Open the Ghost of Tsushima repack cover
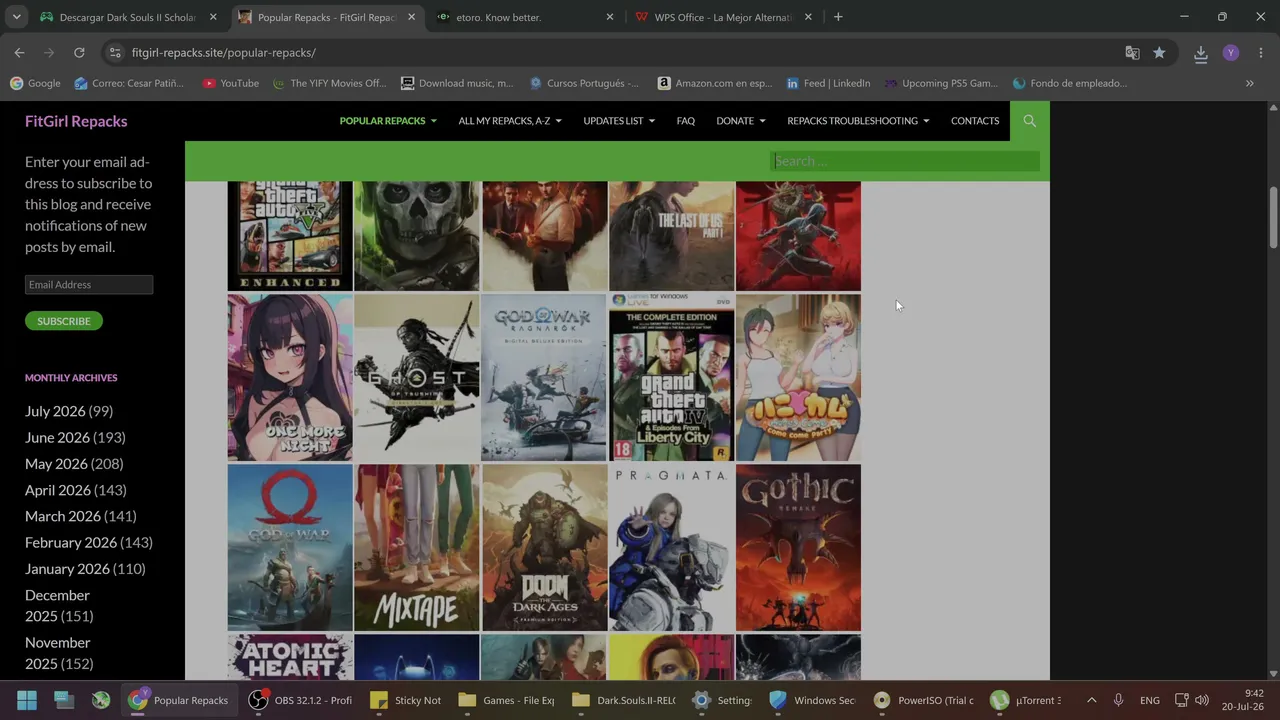Screen dimensions: 1280x720 point(417,378)
